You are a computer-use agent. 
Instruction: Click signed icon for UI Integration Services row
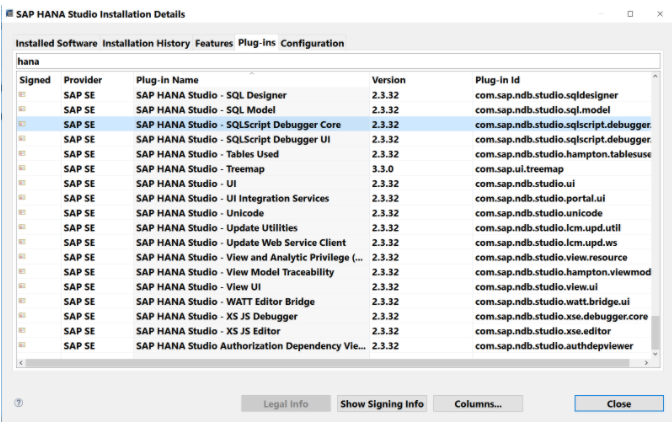[22, 198]
